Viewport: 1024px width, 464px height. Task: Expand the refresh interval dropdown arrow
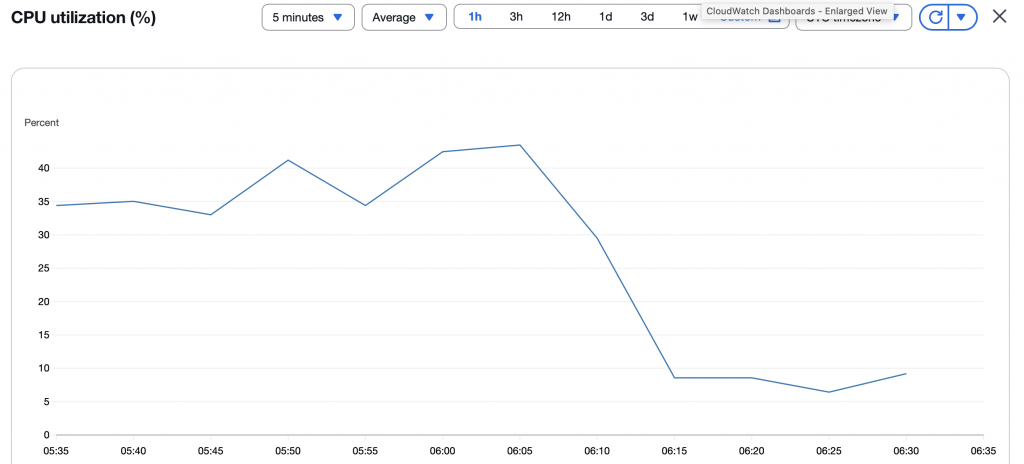961,17
